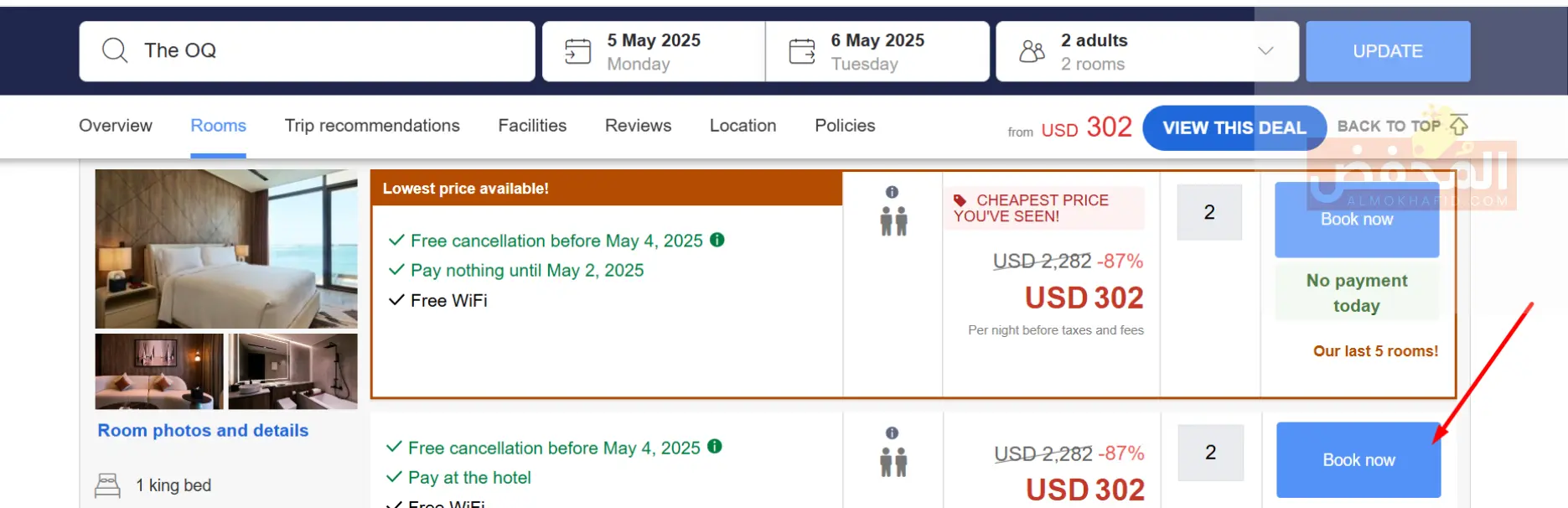Image resolution: width=1568 pixels, height=508 pixels.
Task: Click the Back to Top arrow icon
Action: pos(1459,126)
